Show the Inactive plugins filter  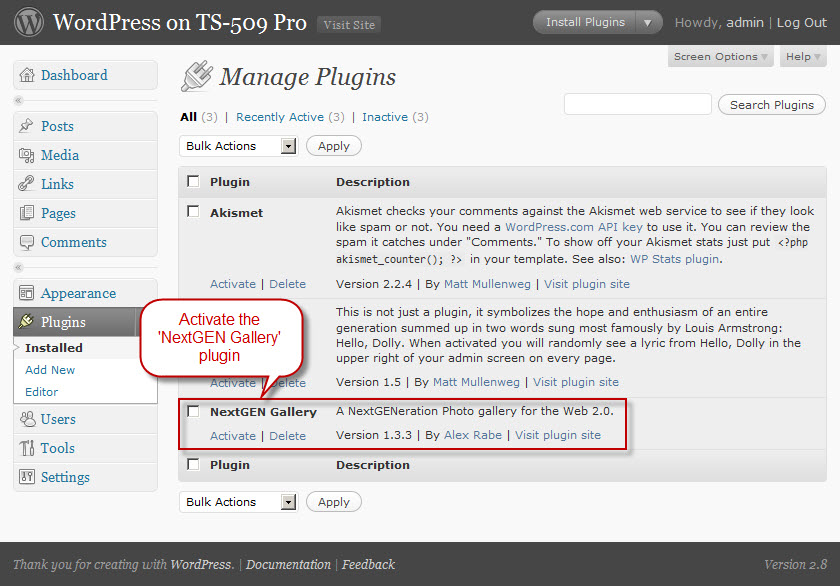pyautogui.click(x=384, y=117)
